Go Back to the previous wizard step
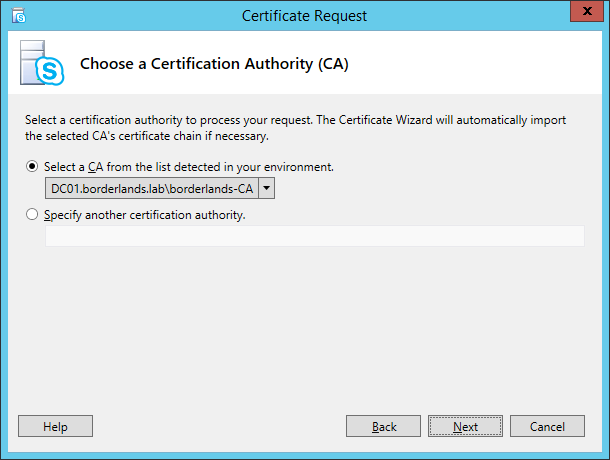Image resolution: width=610 pixels, height=460 pixels. [x=383, y=426]
